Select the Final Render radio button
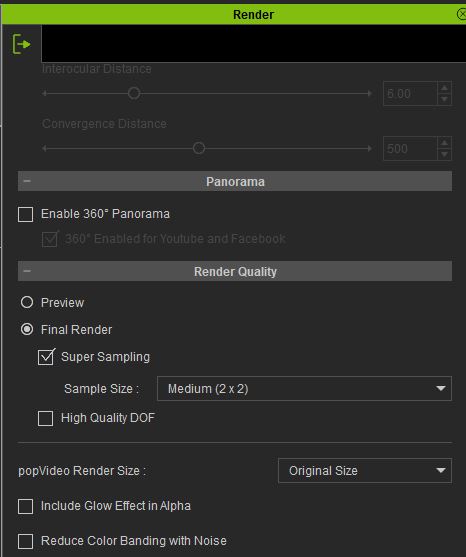Screen dimensions: 466x557 tap(27, 329)
